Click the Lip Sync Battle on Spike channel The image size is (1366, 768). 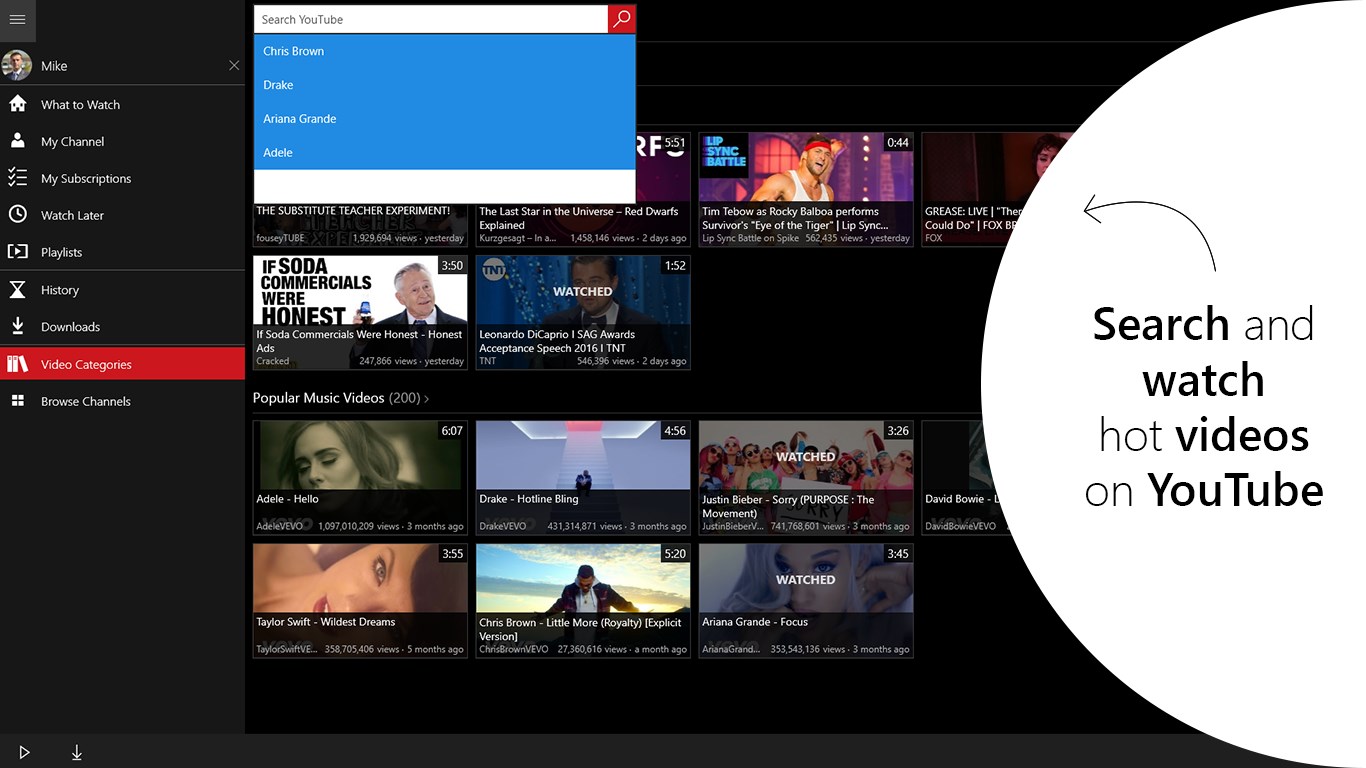point(750,238)
